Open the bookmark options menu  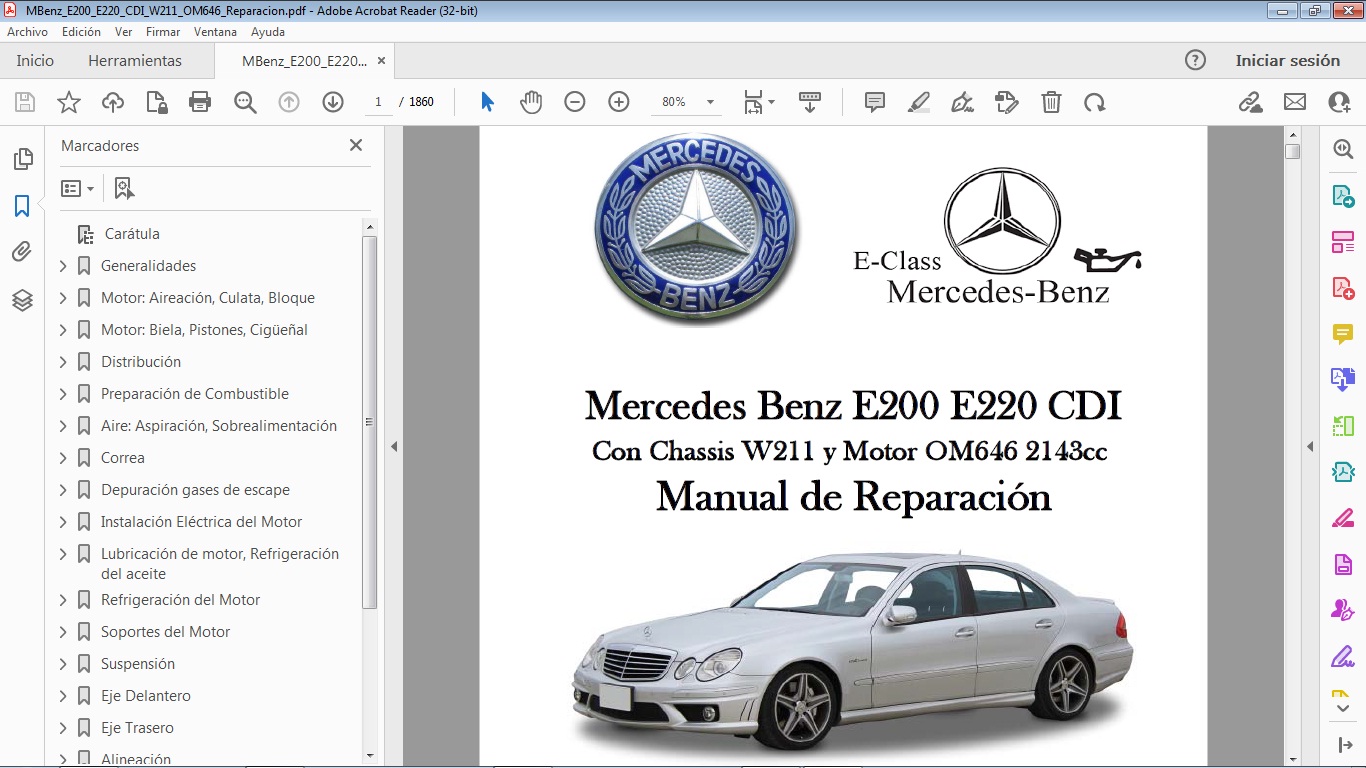(78, 188)
